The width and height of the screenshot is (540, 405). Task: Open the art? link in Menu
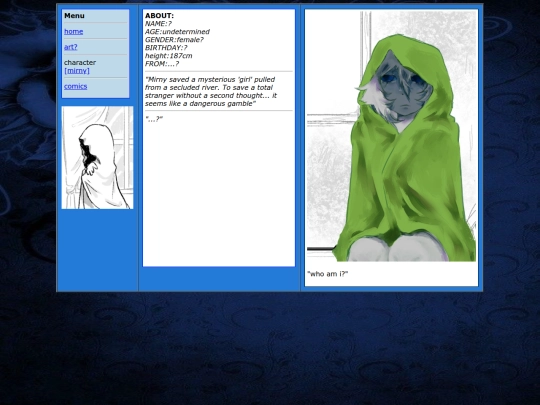tap(71, 47)
